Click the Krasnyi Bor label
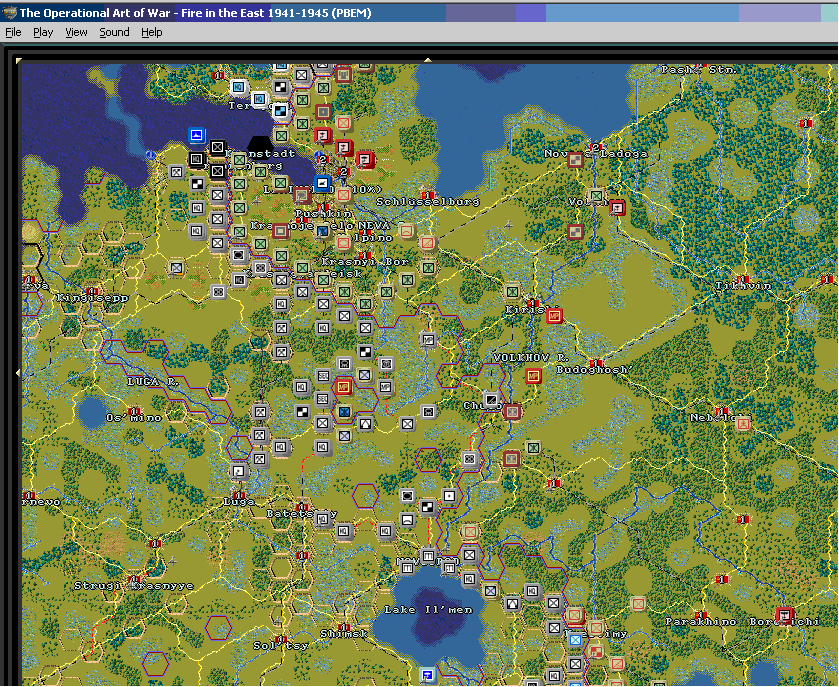This screenshot has height=687, width=839. (x=365, y=262)
